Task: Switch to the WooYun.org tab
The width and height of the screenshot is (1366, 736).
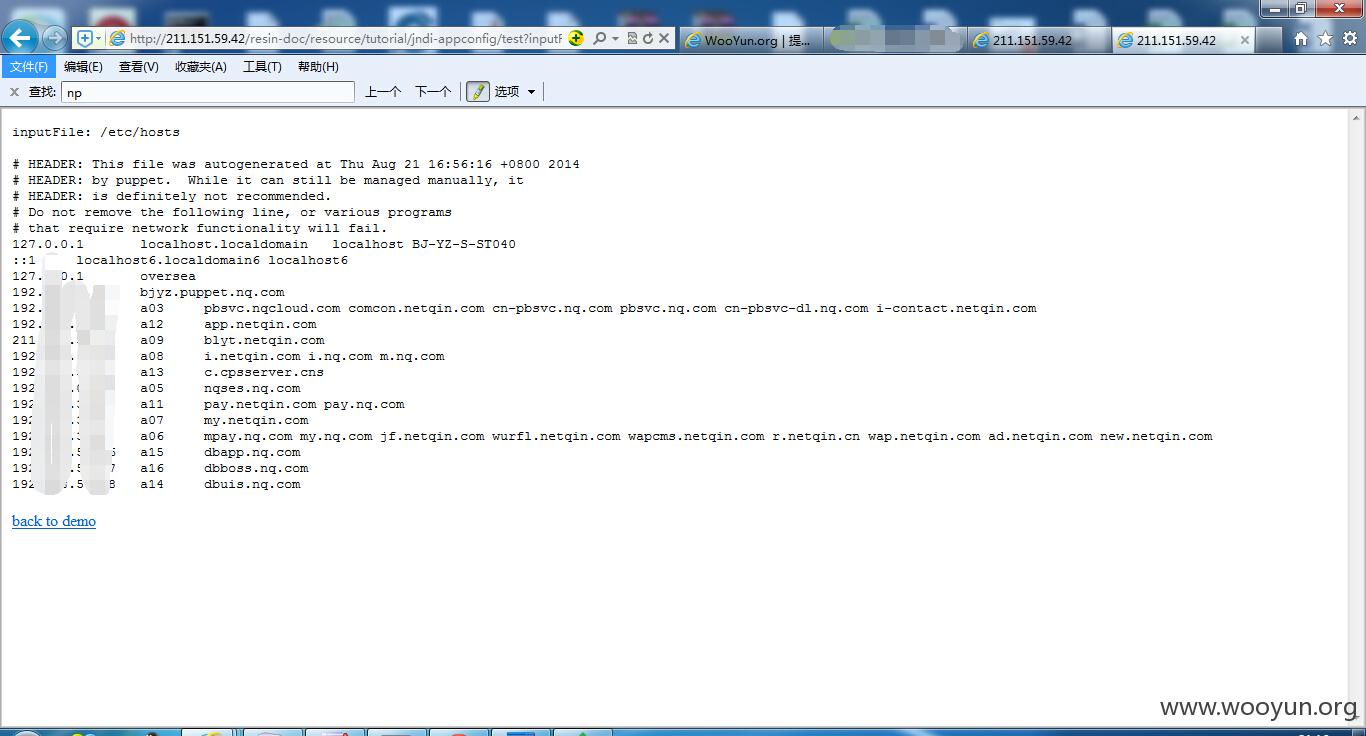Action: click(752, 40)
